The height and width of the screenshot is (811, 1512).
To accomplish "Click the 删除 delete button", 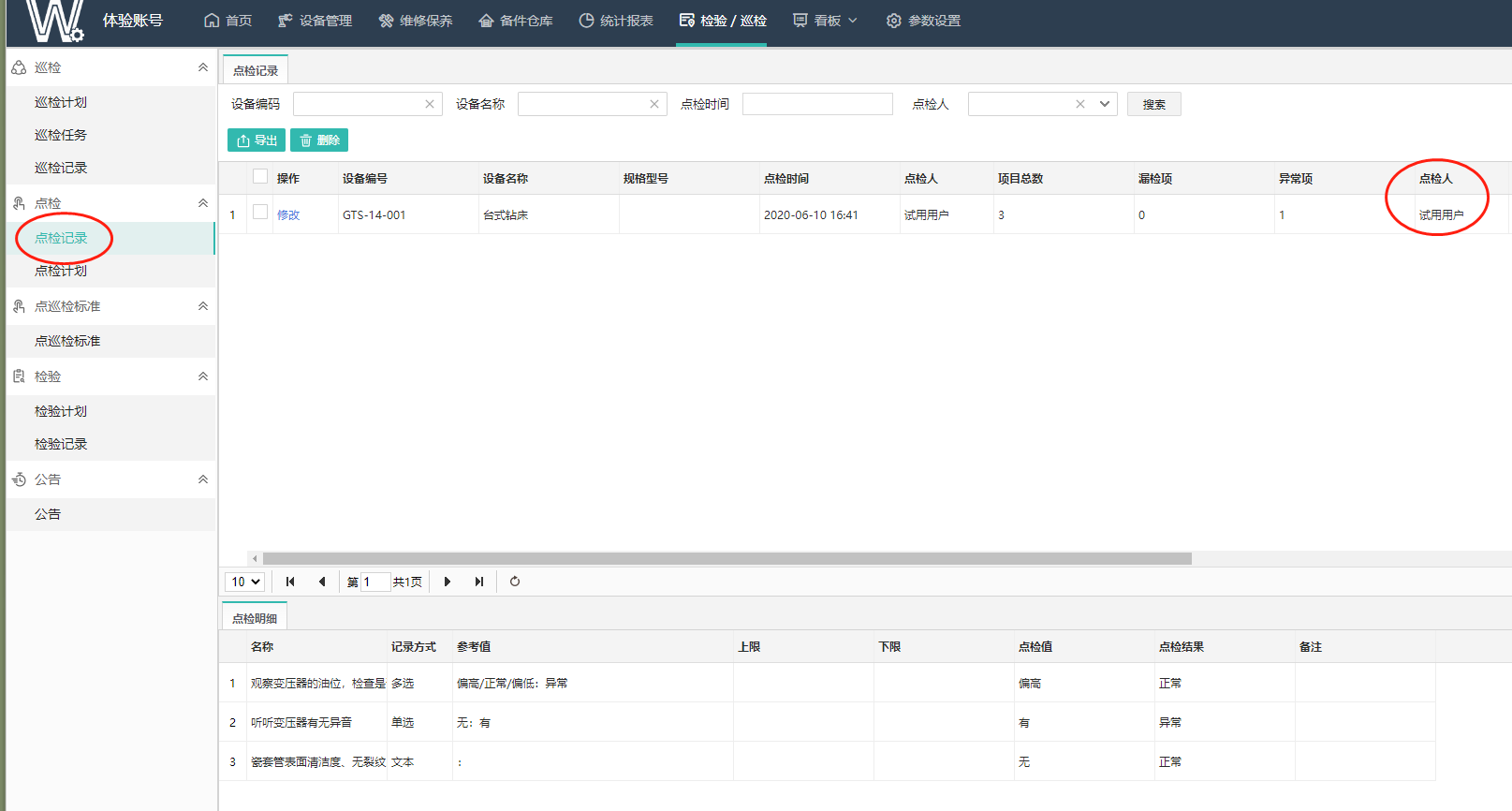I will (319, 140).
